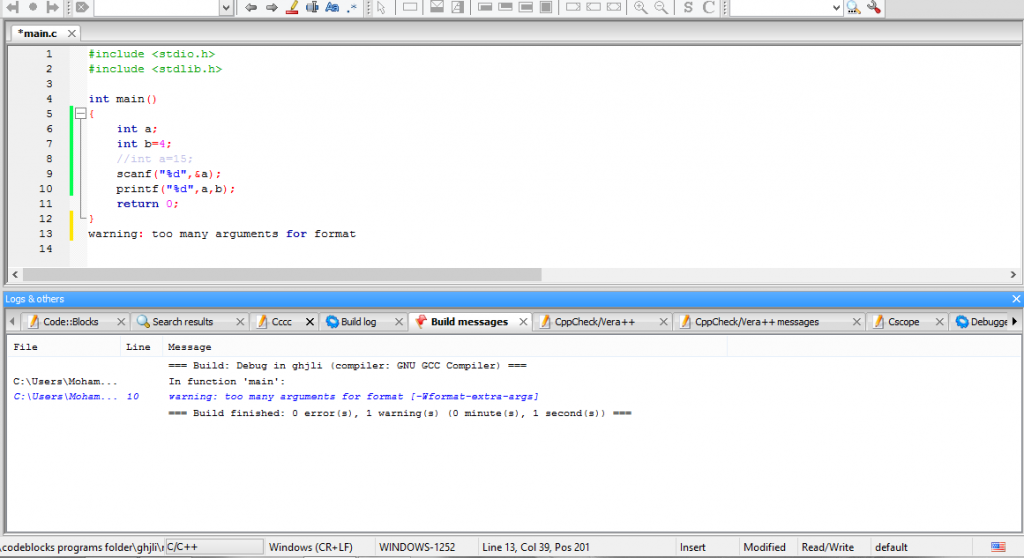Image resolution: width=1024 pixels, height=558 pixels.
Task: Toggle the red highlight marker tool
Action: coord(292,7)
